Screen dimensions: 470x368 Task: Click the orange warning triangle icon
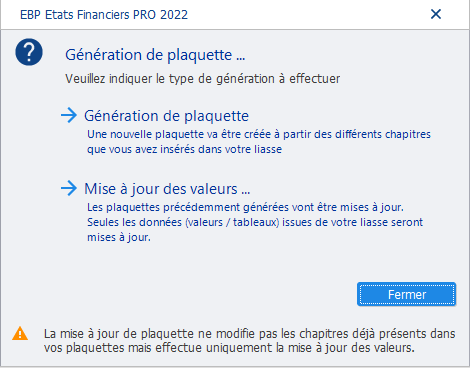click(x=20, y=333)
